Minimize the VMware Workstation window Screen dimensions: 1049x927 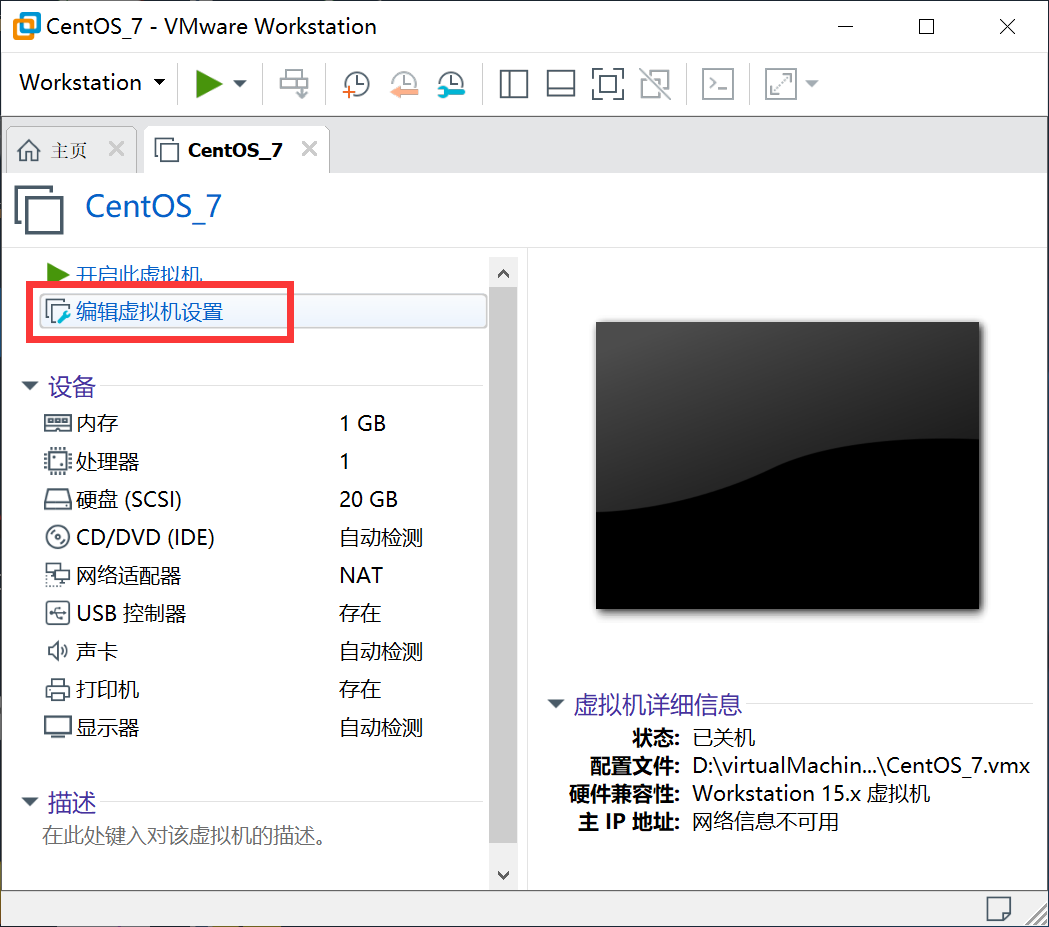point(846,27)
